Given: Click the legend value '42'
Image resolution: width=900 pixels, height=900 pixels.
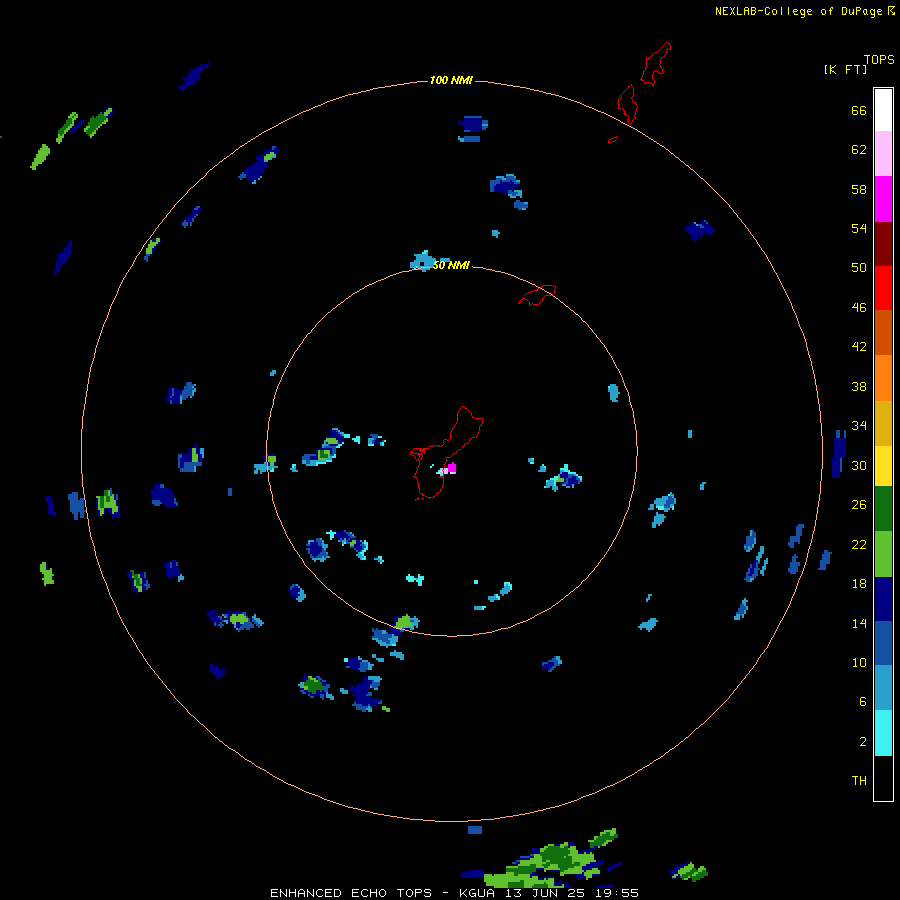Looking at the screenshot, I should pyautogui.click(x=859, y=347).
